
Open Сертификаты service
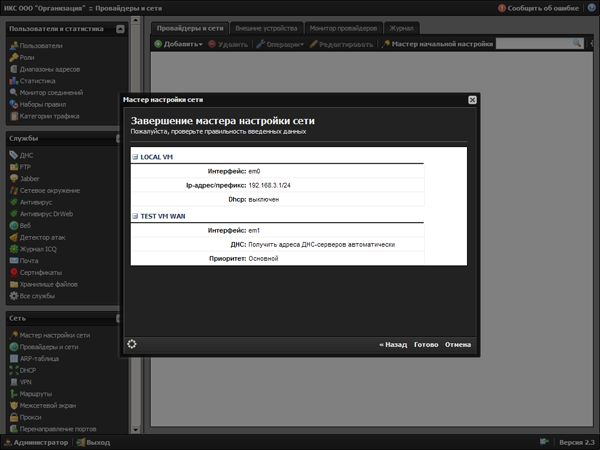[36, 272]
